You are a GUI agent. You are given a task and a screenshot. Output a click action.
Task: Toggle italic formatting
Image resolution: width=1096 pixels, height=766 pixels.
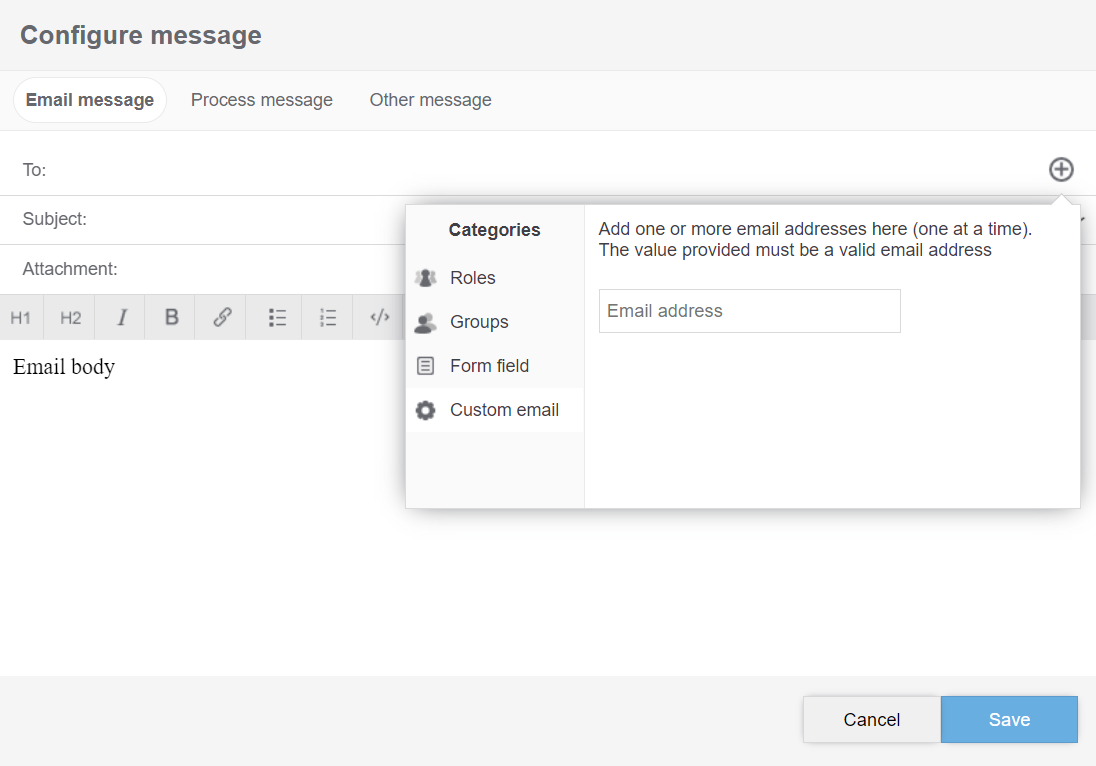pos(121,318)
